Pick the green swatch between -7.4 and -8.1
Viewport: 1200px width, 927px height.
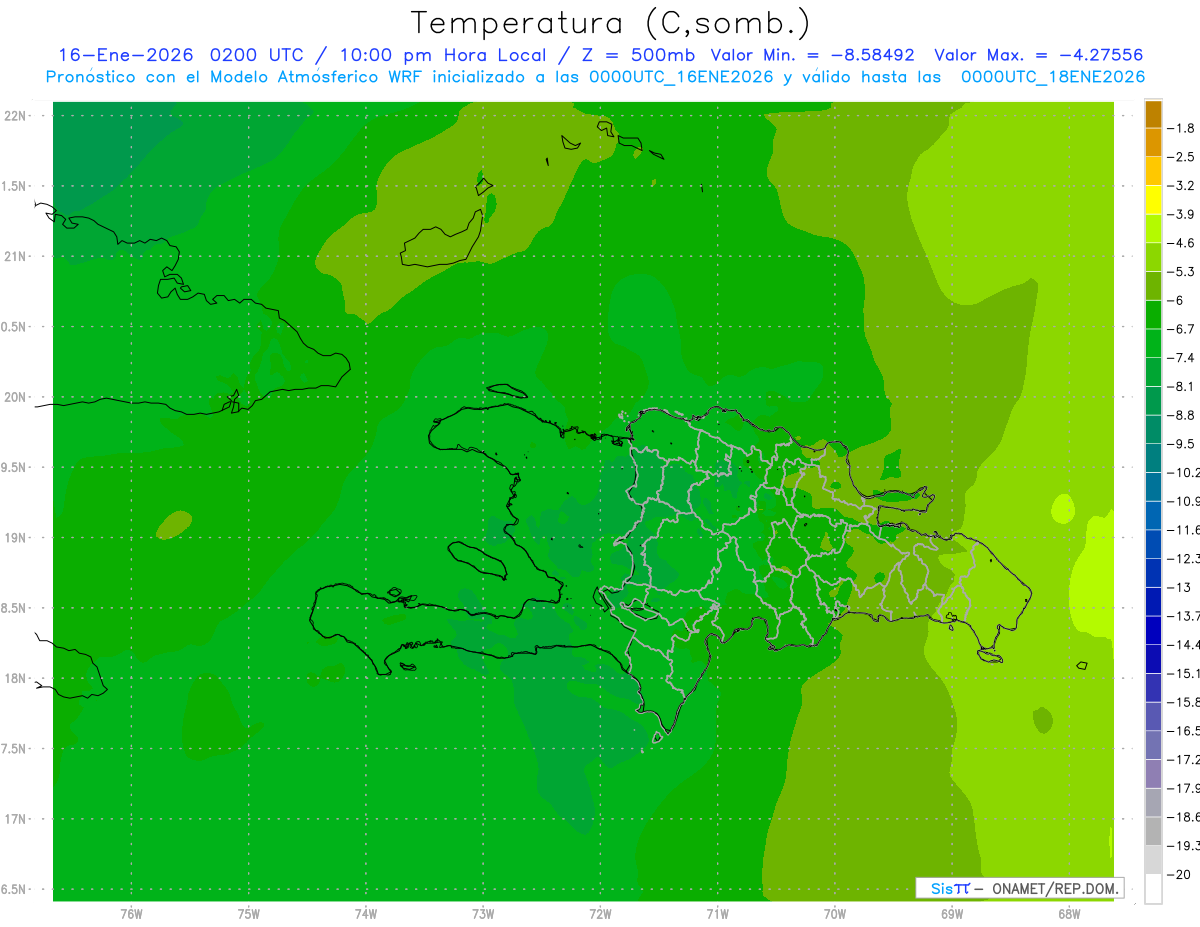tap(1153, 372)
